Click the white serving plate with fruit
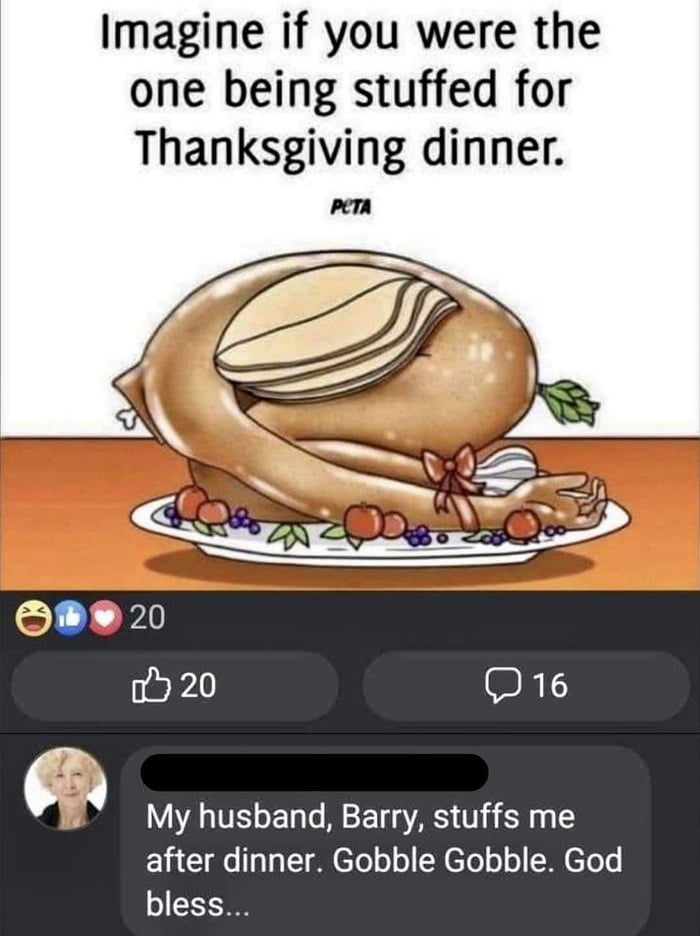 pyautogui.click(x=380, y=528)
